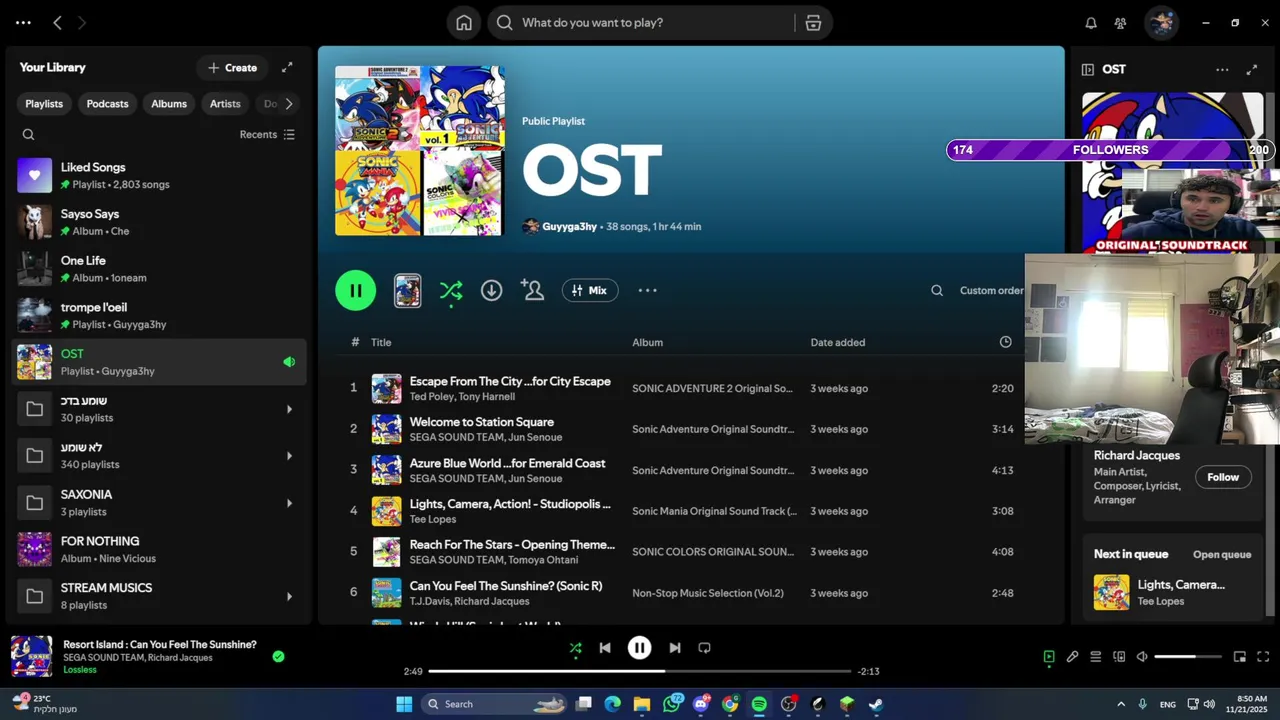The width and height of the screenshot is (1280, 720).
Task: Select the OST playlist cover art
Action: 419,151
